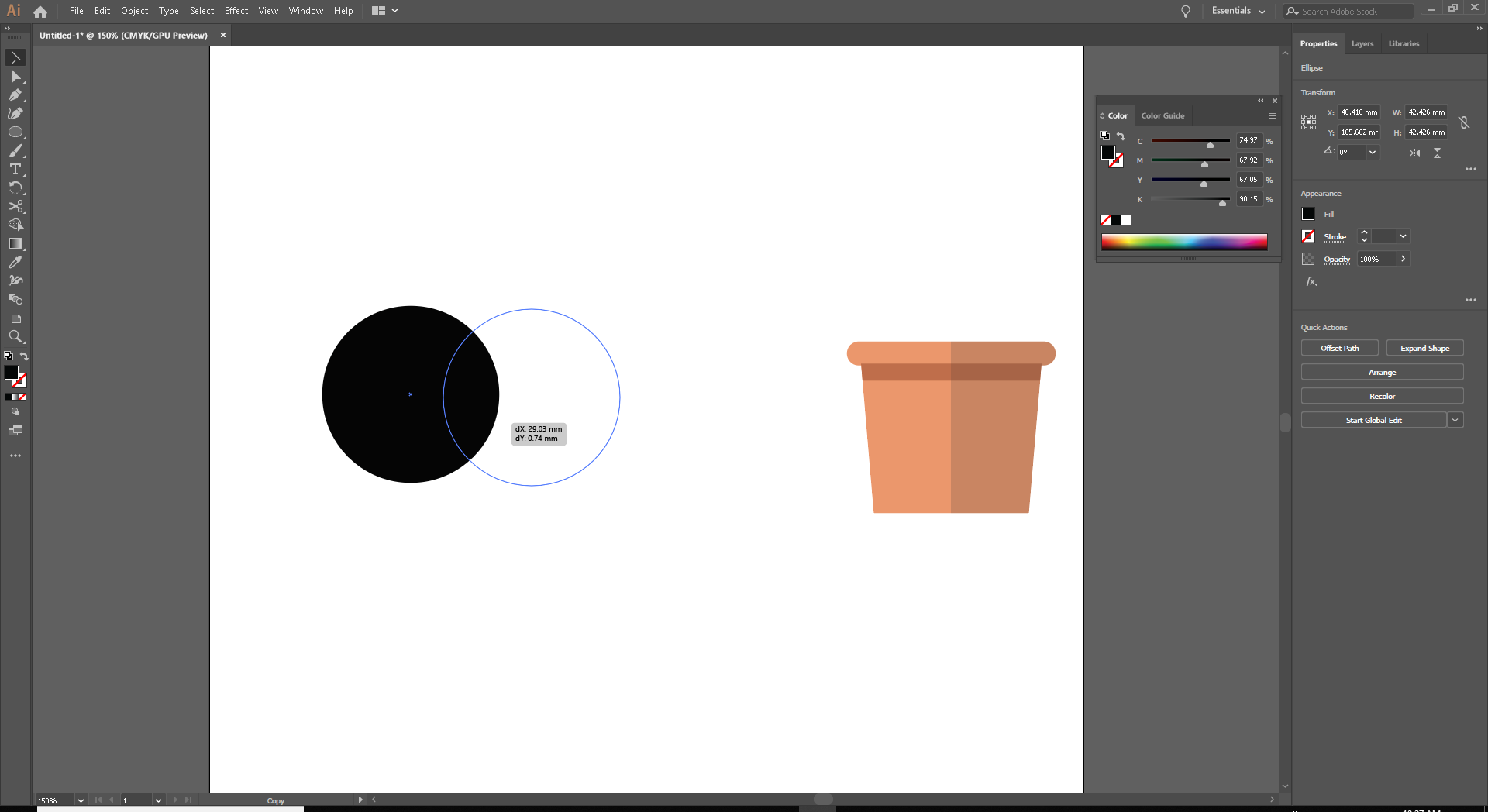Select the Direct Selection tool
The width and height of the screenshot is (1488, 812).
click(x=15, y=77)
